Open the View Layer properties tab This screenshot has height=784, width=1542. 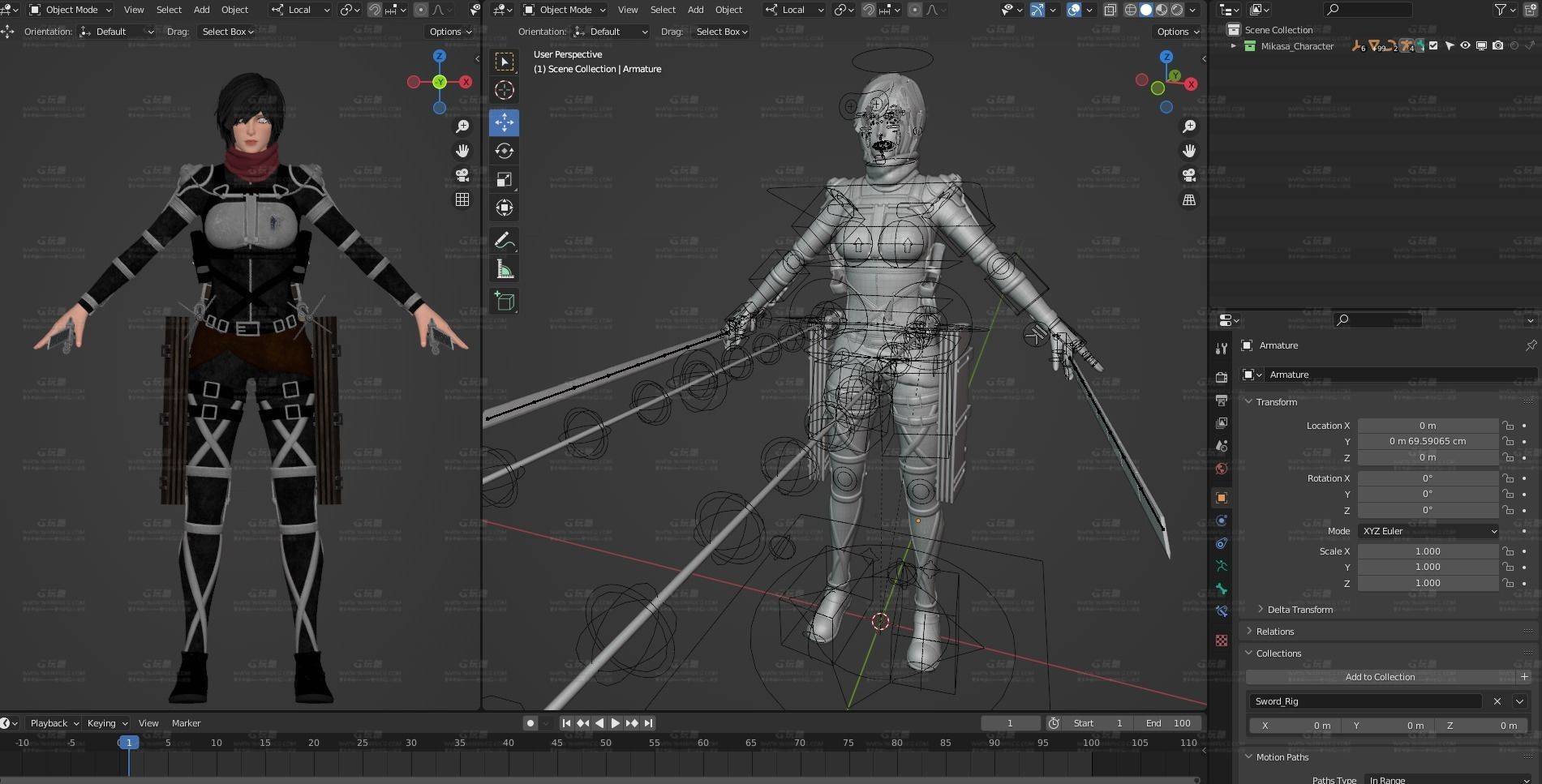(x=1222, y=423)
